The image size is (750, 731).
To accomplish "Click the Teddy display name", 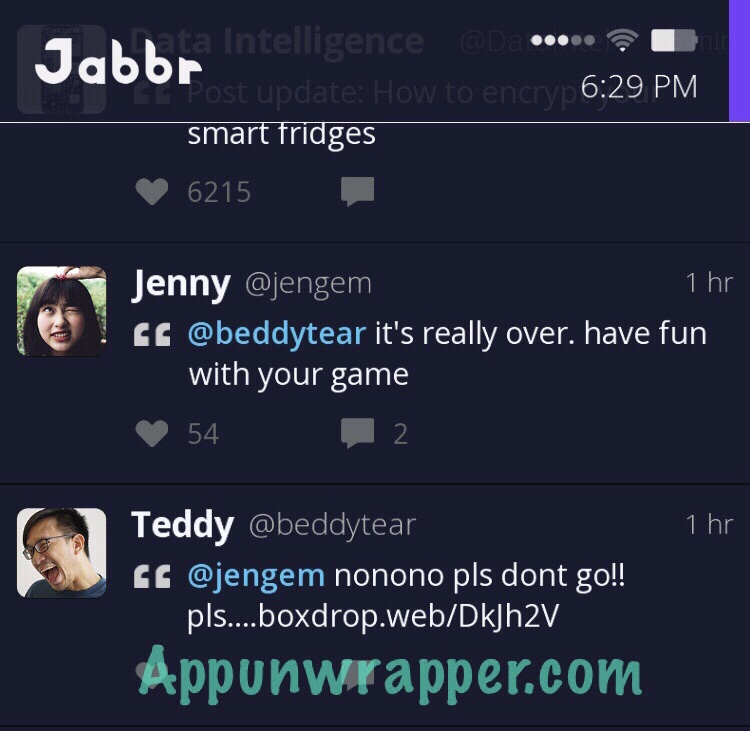I will (182, 526).
